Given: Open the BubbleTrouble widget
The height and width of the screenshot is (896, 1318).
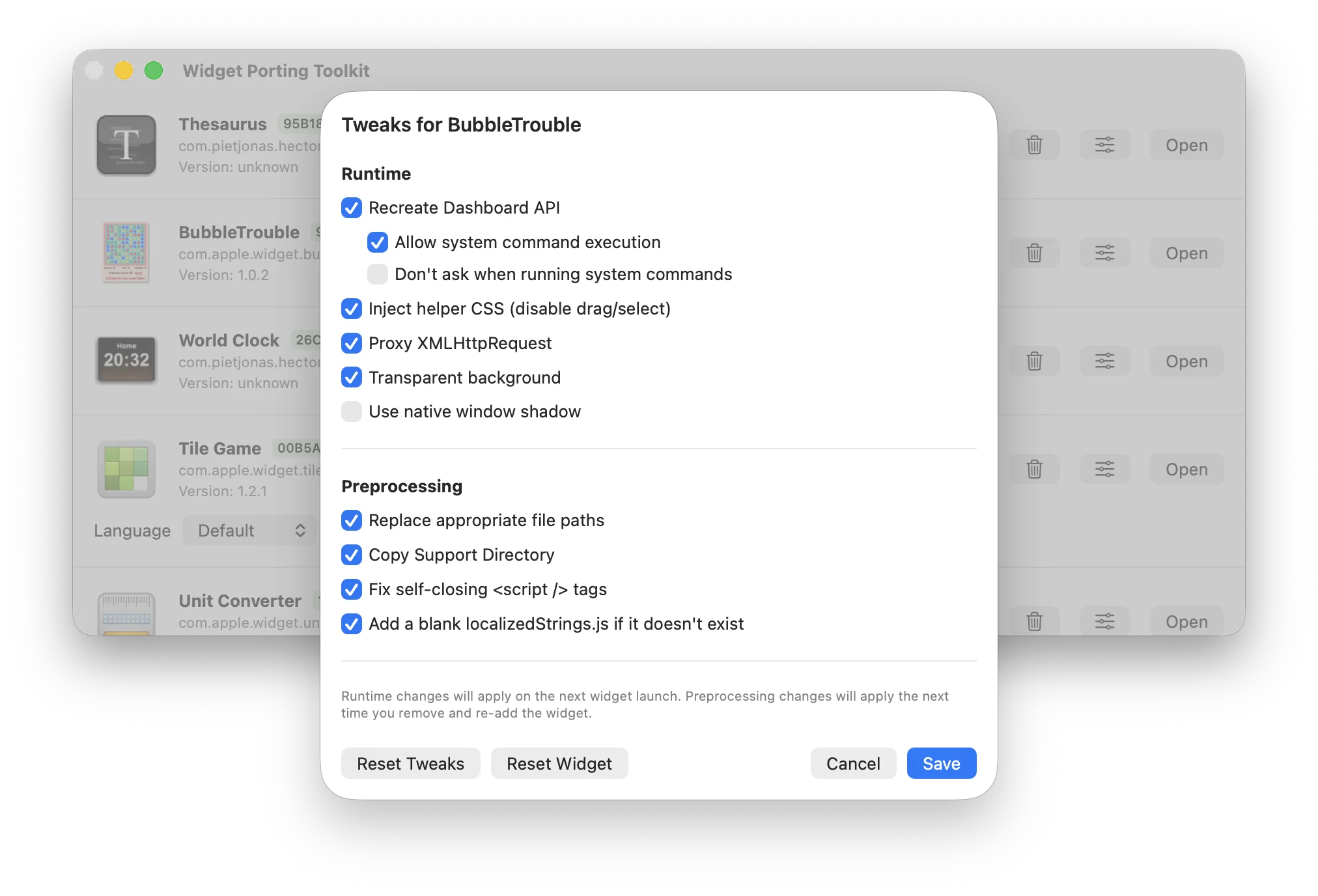Looking at the screenshot, I should (x=1186, y=253).
